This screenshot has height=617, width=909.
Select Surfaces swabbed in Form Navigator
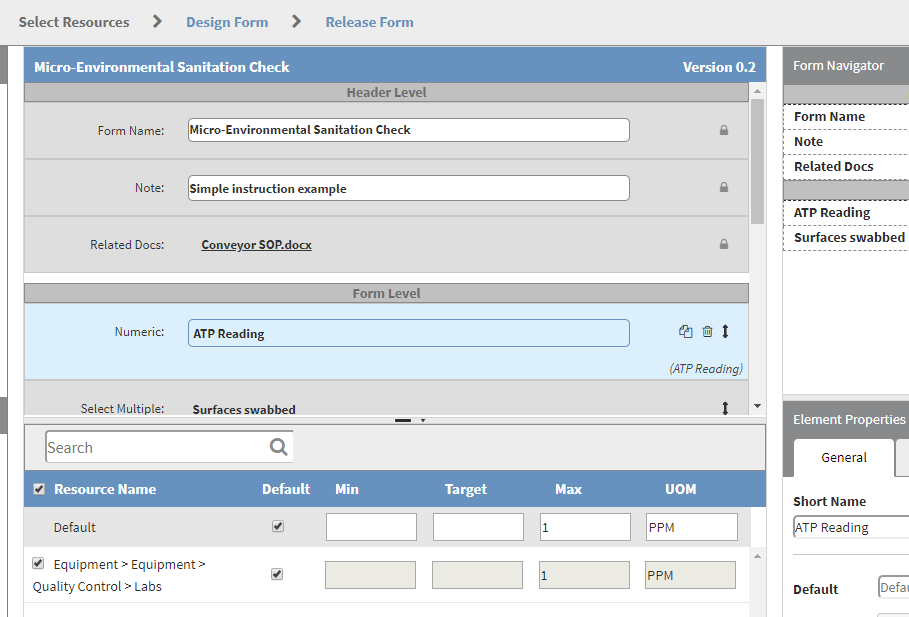point(846,238)
